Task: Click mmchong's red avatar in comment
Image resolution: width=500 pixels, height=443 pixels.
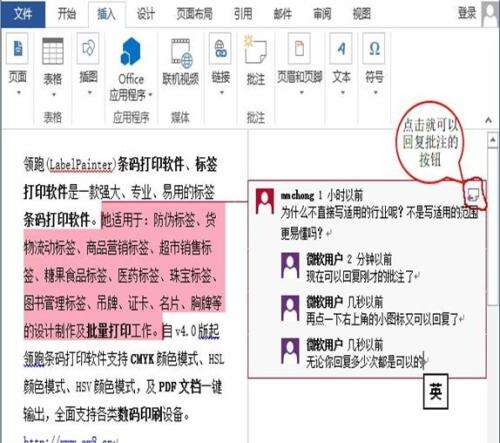Action: click(x=265, y=201)
